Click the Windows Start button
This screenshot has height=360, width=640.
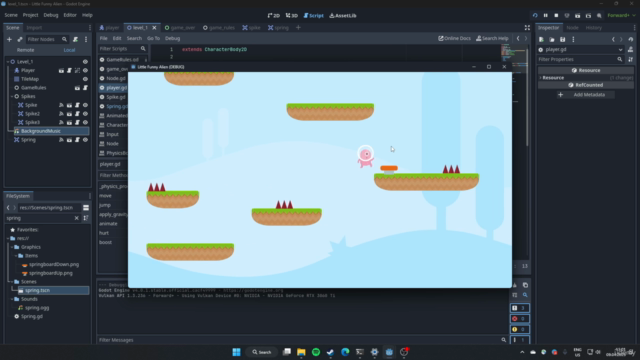pos(236,352)
